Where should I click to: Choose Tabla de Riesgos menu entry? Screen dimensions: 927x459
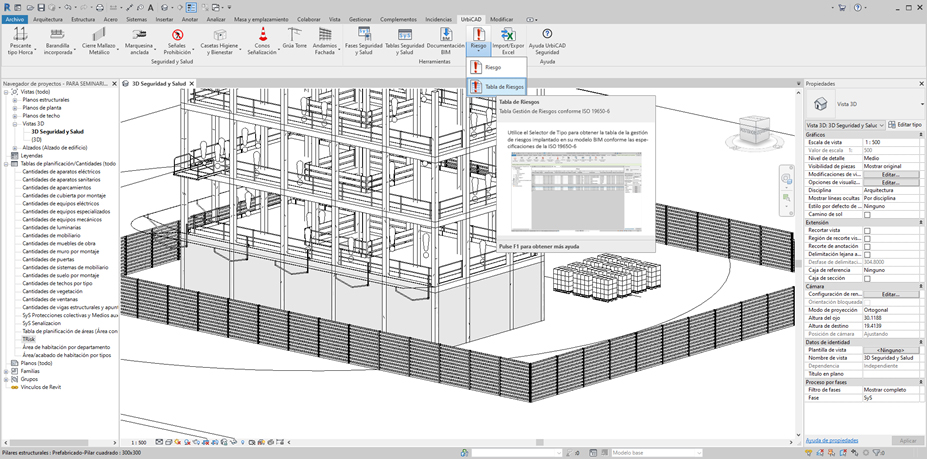point(504,88)
